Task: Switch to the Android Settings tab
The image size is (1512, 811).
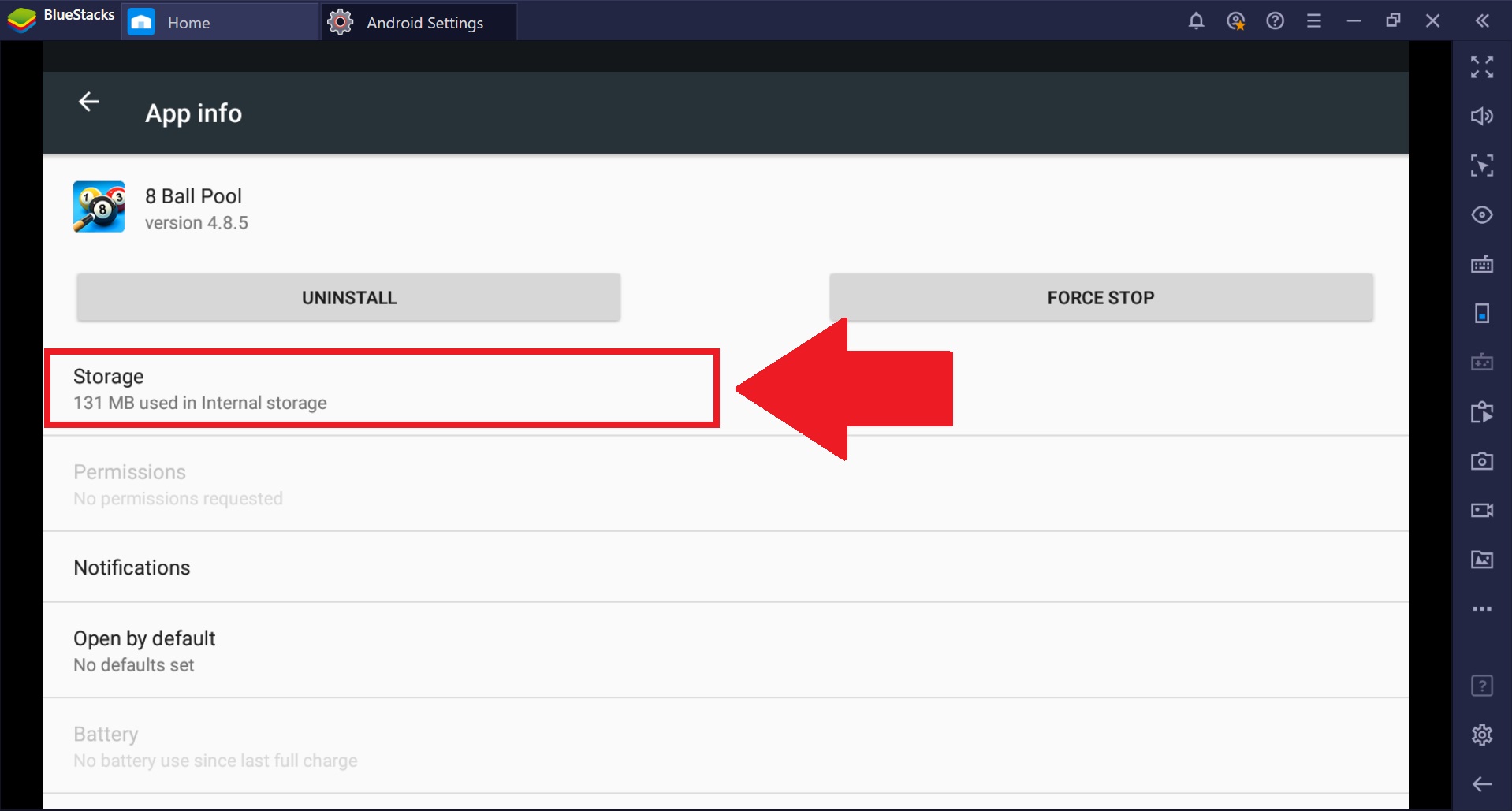Action: 419,22
